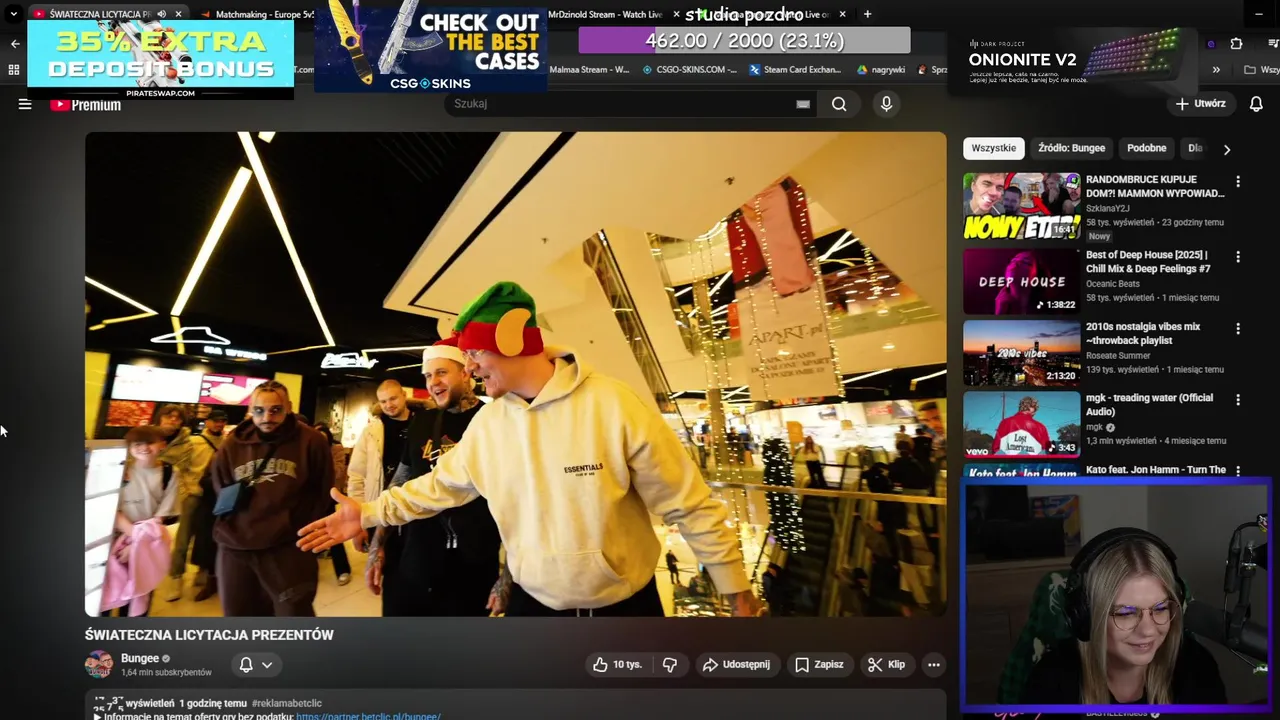
Task: Open the partner.betclic.pl description link
Action: (368, 716)
